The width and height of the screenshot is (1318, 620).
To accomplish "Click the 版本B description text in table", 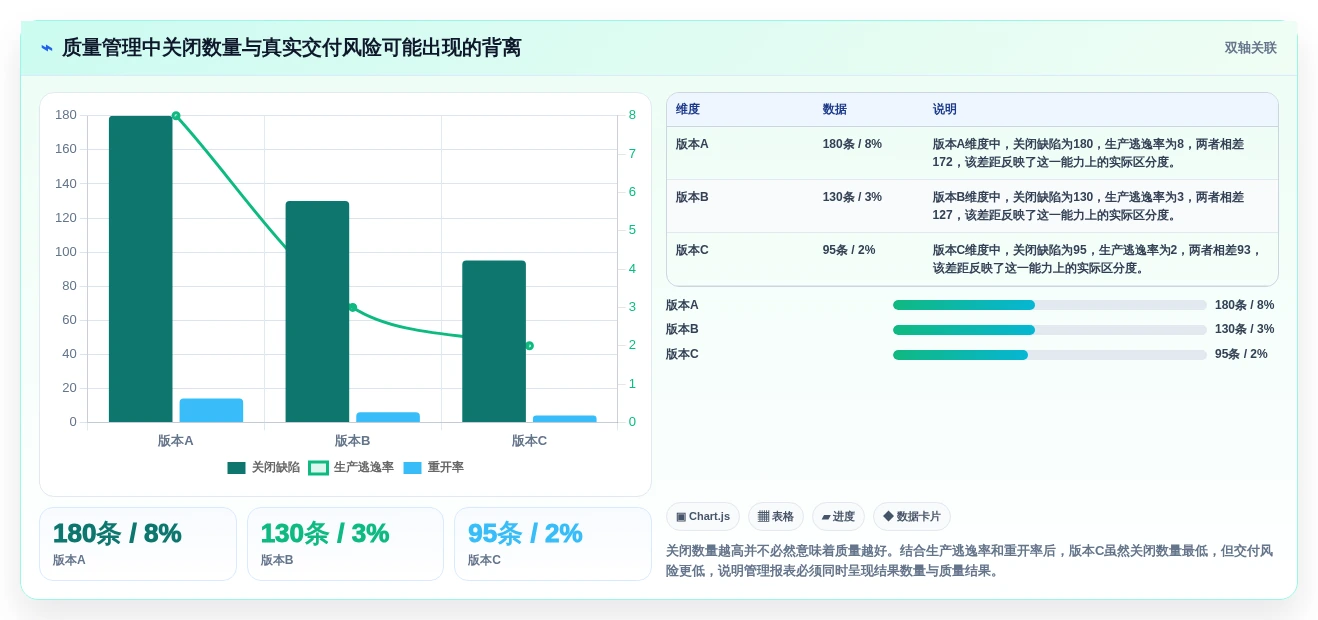I will point(1089,206).
